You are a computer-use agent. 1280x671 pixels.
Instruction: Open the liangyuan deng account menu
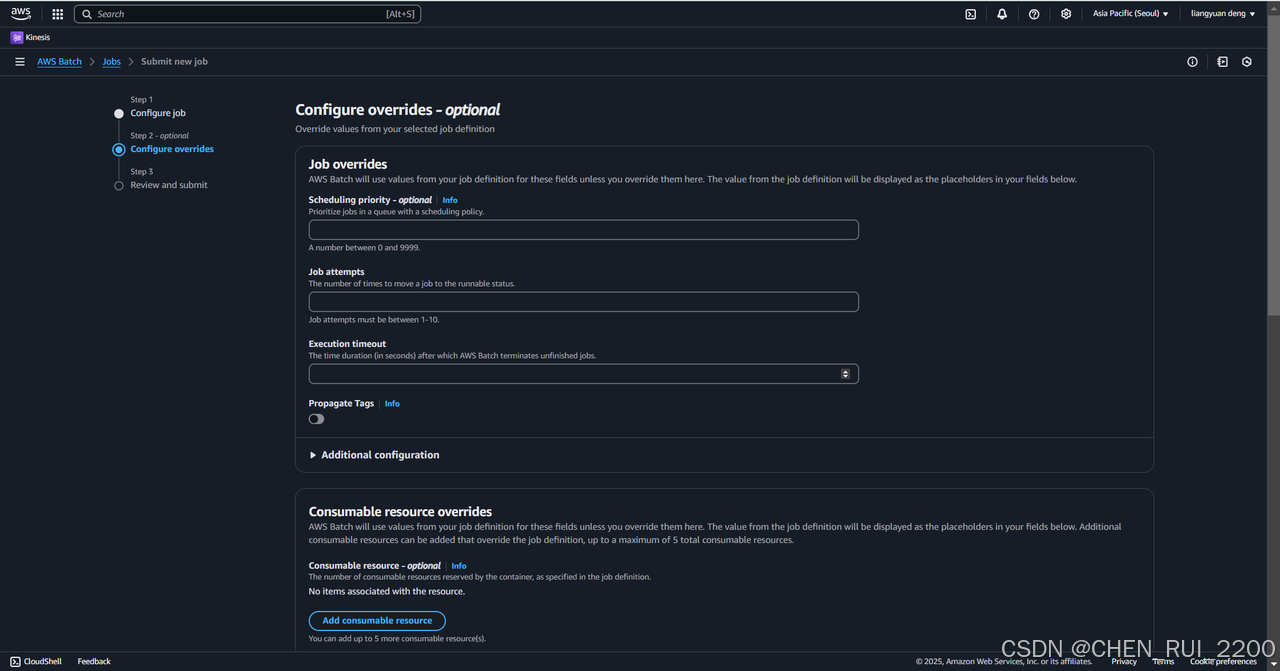click(x=1222, y=14)
